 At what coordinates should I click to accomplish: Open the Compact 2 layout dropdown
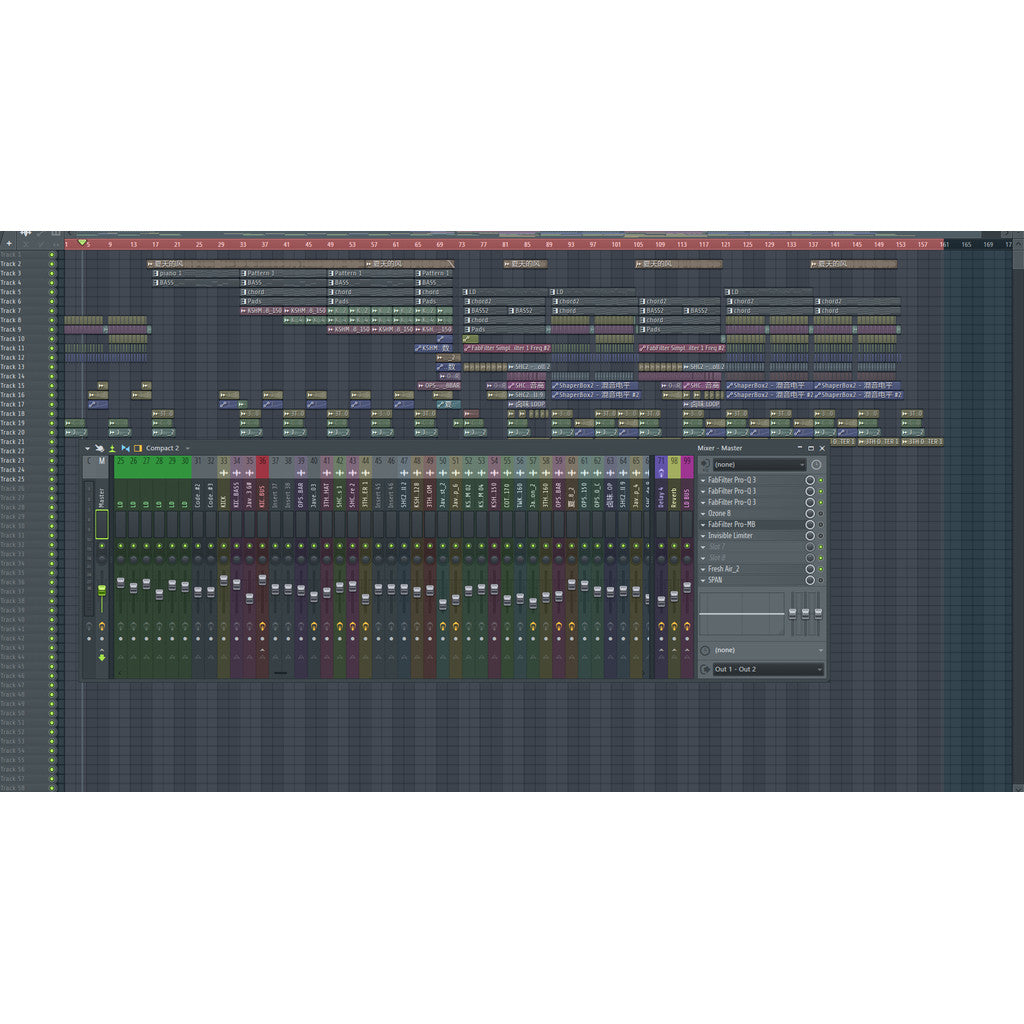187,448
